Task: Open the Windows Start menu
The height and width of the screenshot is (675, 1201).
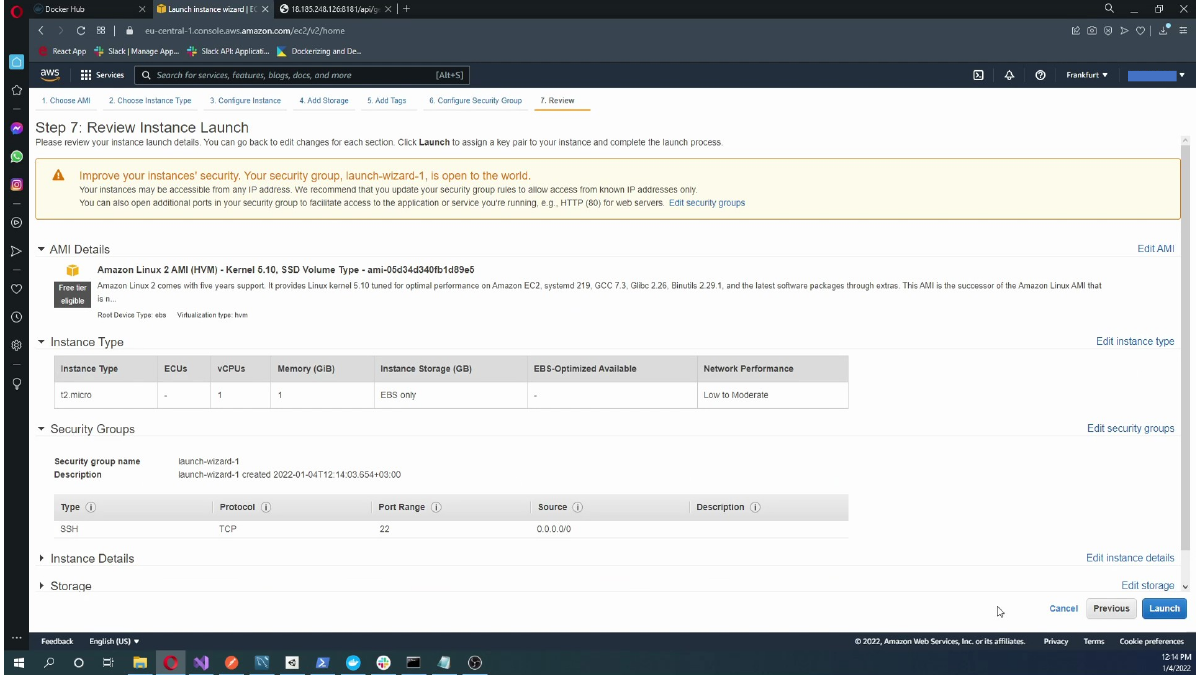Action: 18,662
